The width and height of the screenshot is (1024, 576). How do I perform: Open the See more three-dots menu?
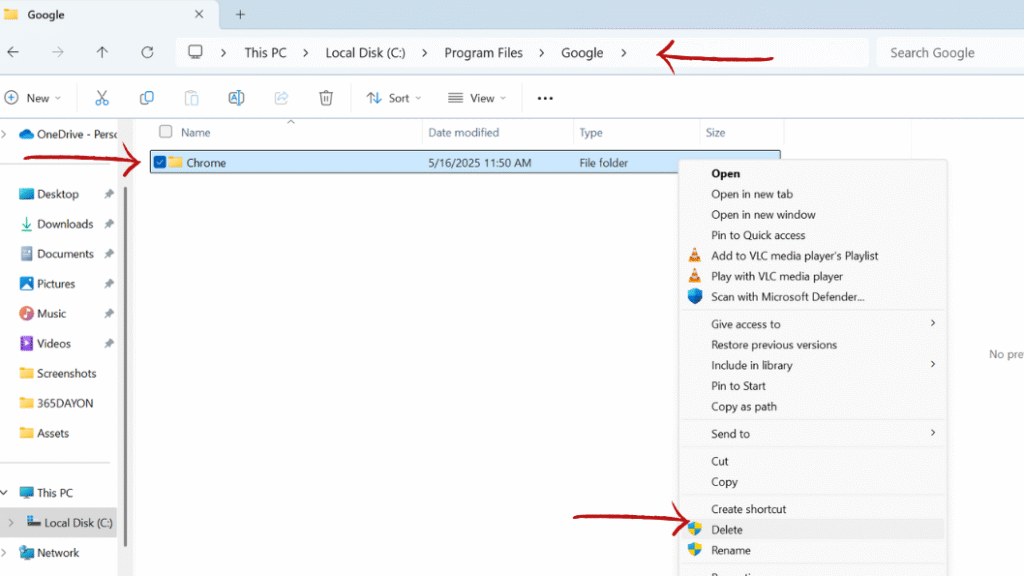tap(545, 98)
